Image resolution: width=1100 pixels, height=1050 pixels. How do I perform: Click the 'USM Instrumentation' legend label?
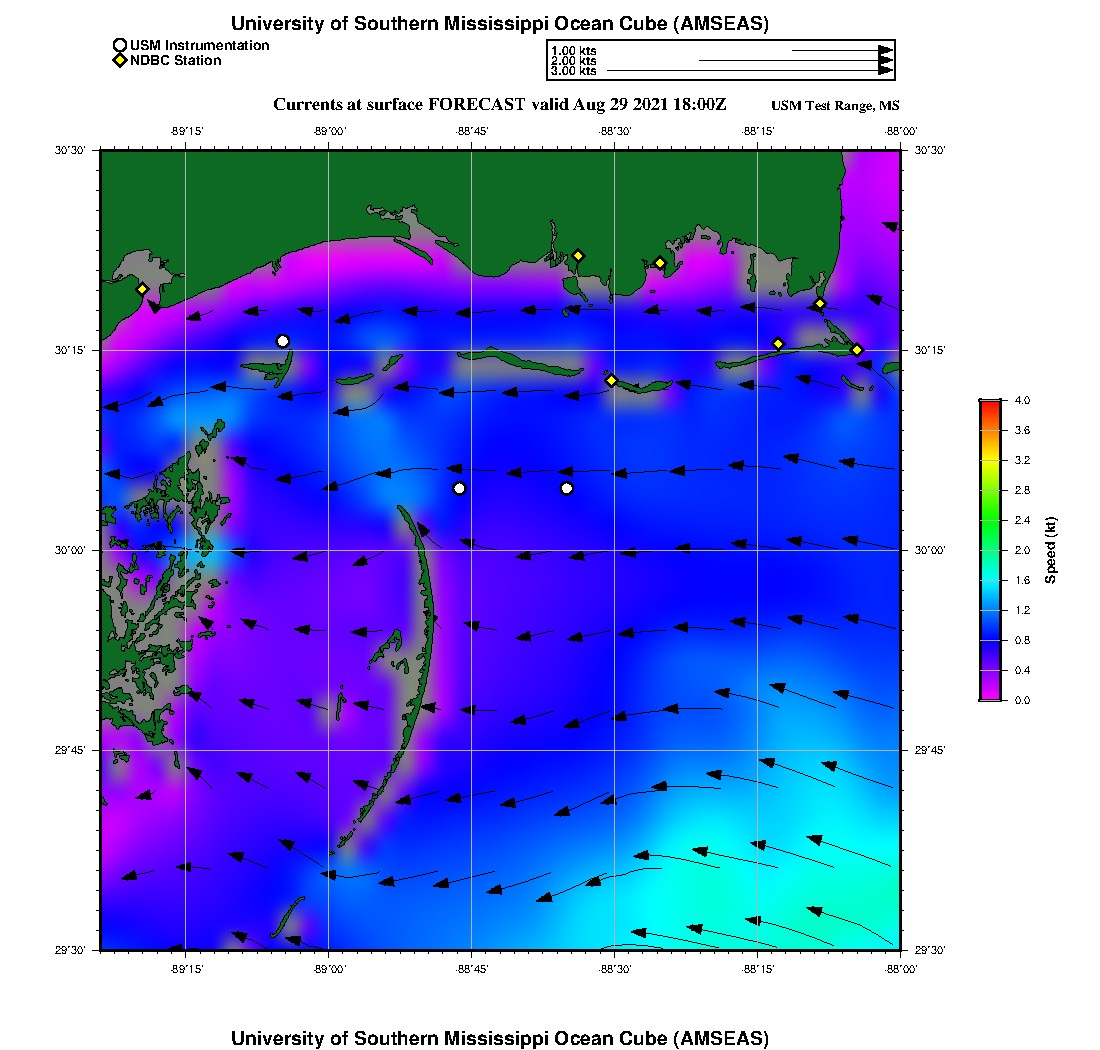coord(199,45)
